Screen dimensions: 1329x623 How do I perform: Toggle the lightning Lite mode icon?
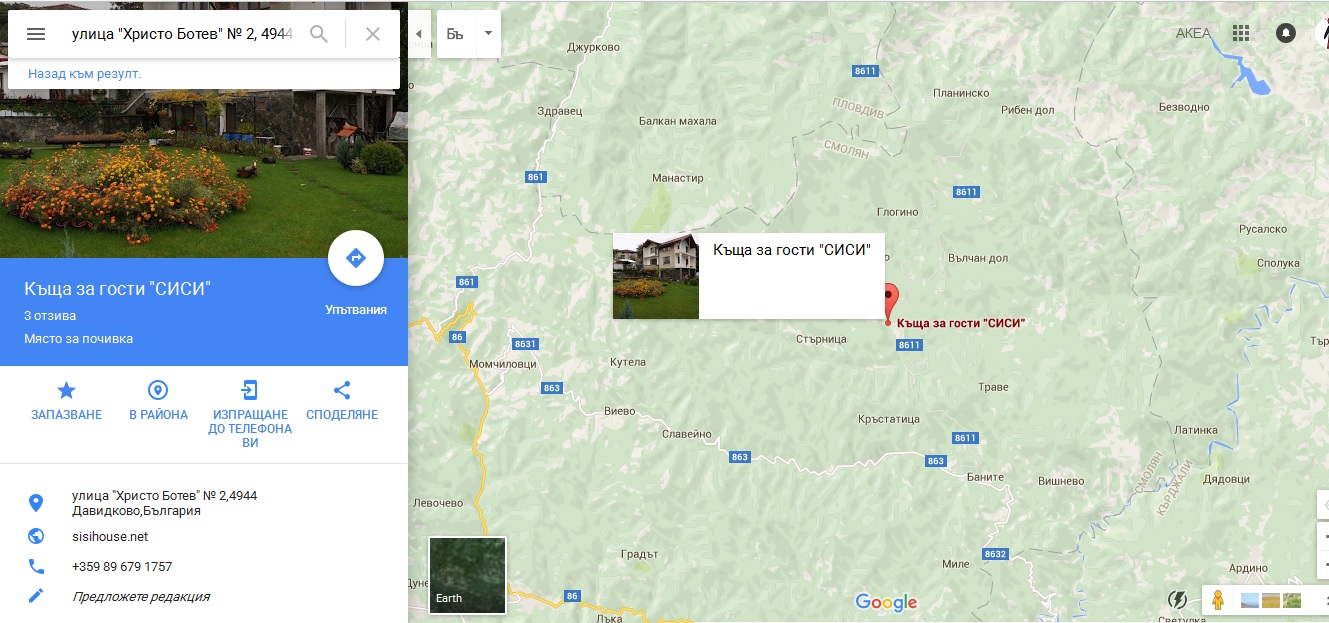tap(1177, 600)
